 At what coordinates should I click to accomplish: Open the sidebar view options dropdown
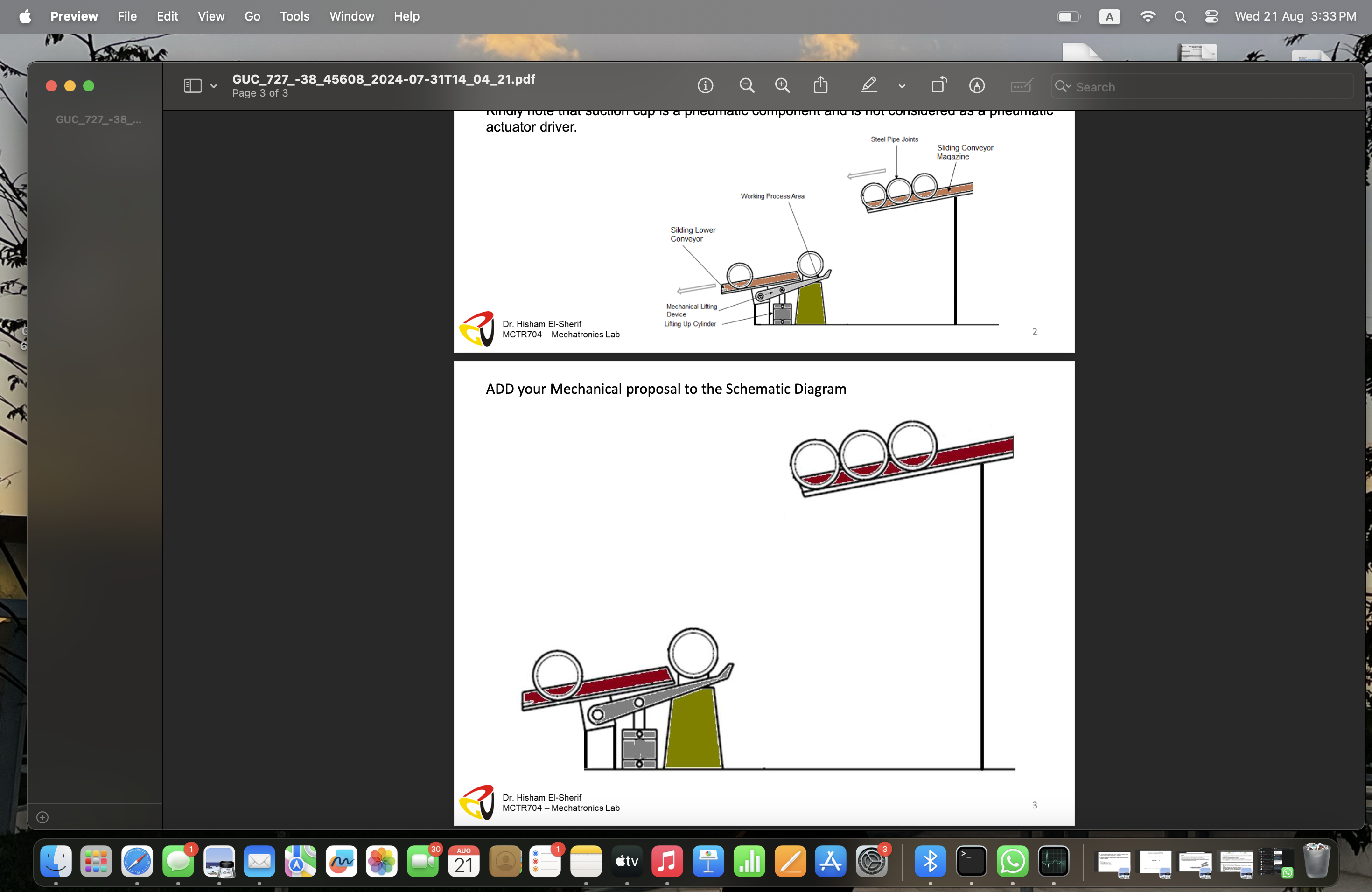[213, 85]
